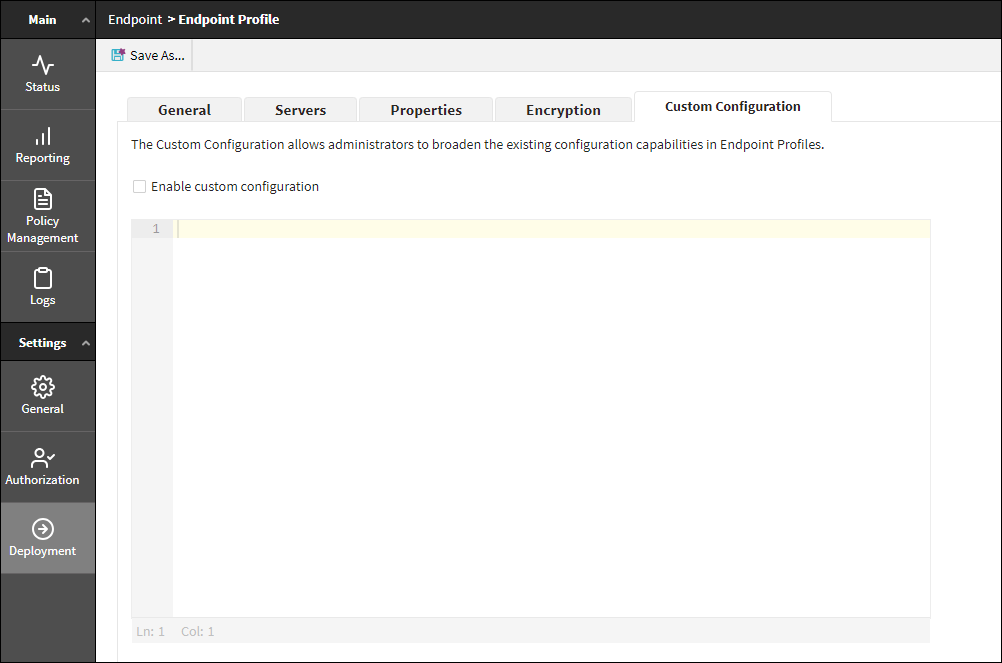
Task: Enable custom configuration checkbox
Action: (140, 187)
